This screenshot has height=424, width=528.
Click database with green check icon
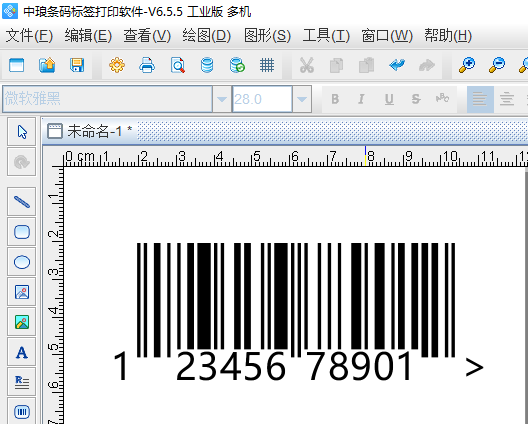coord(237,65)
